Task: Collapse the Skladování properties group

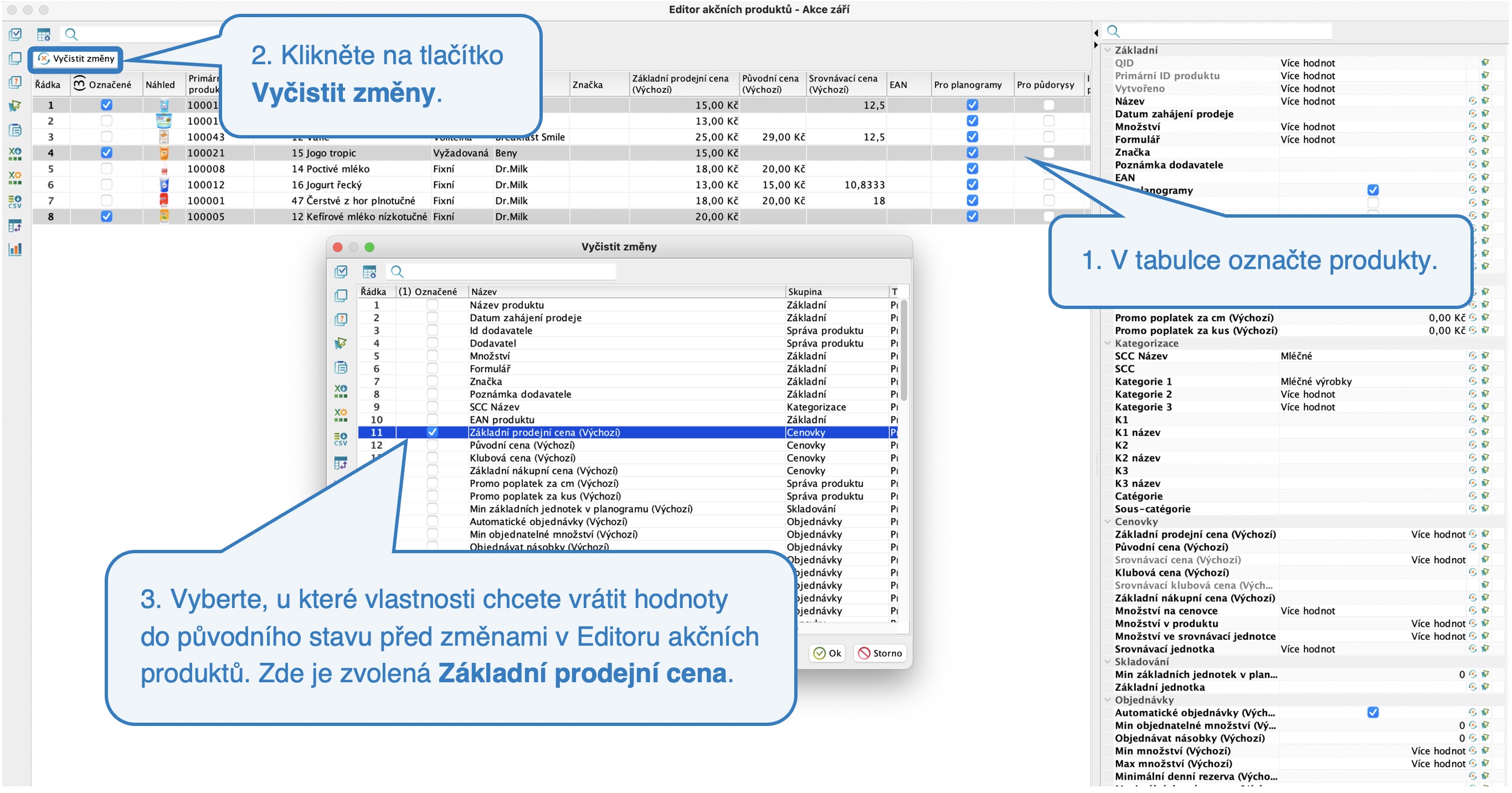Action: [x=1108, y=662]
